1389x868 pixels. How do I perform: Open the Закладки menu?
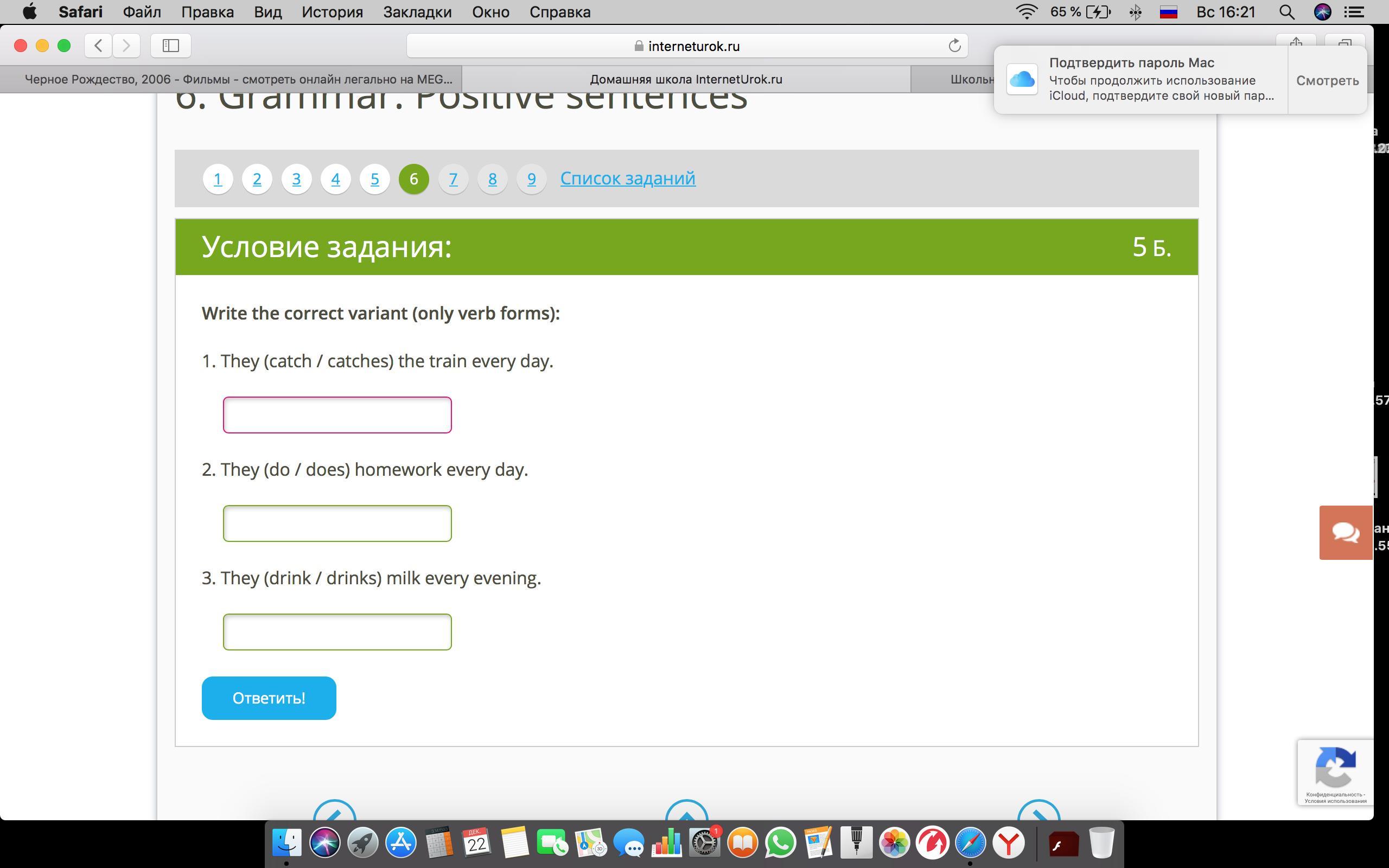tap(417, 12)
